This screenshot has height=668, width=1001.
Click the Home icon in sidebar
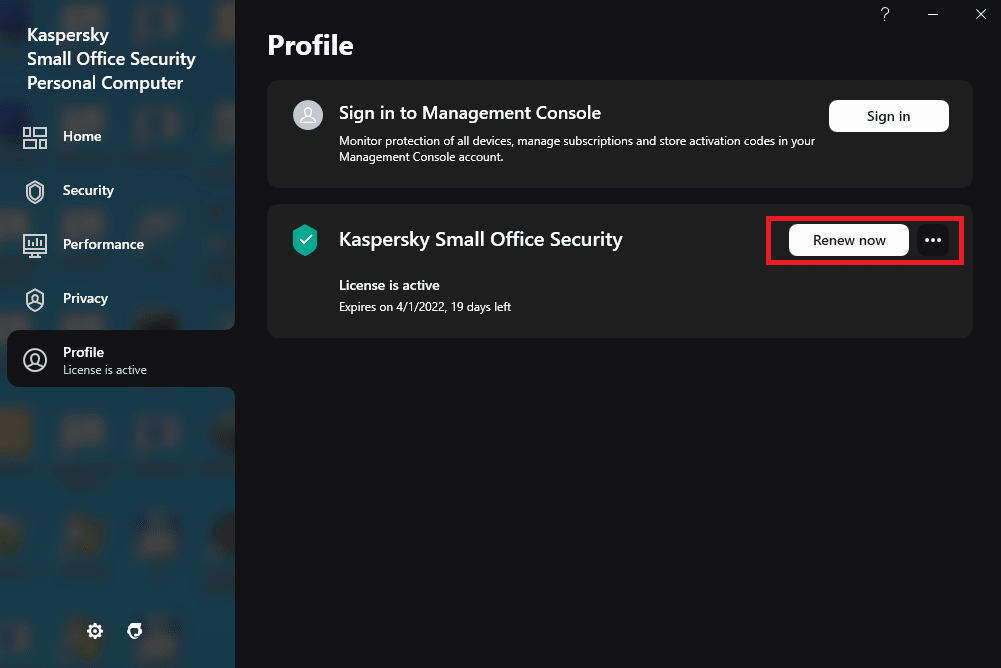[x=35, y=137]
